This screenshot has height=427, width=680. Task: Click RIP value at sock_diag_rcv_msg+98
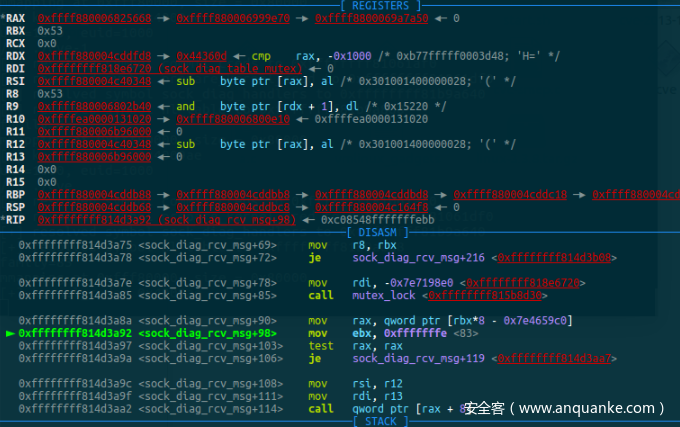[x=166, y=219]
